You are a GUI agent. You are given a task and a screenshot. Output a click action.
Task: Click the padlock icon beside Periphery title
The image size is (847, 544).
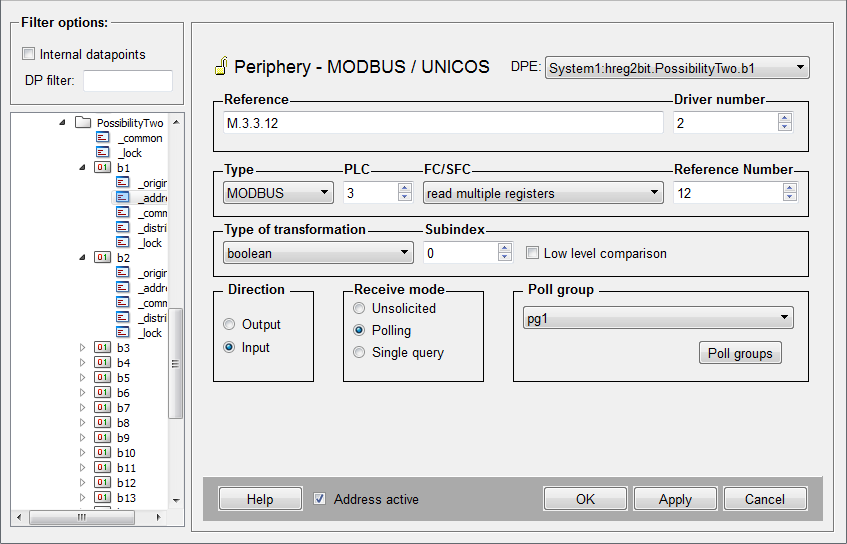221,67
